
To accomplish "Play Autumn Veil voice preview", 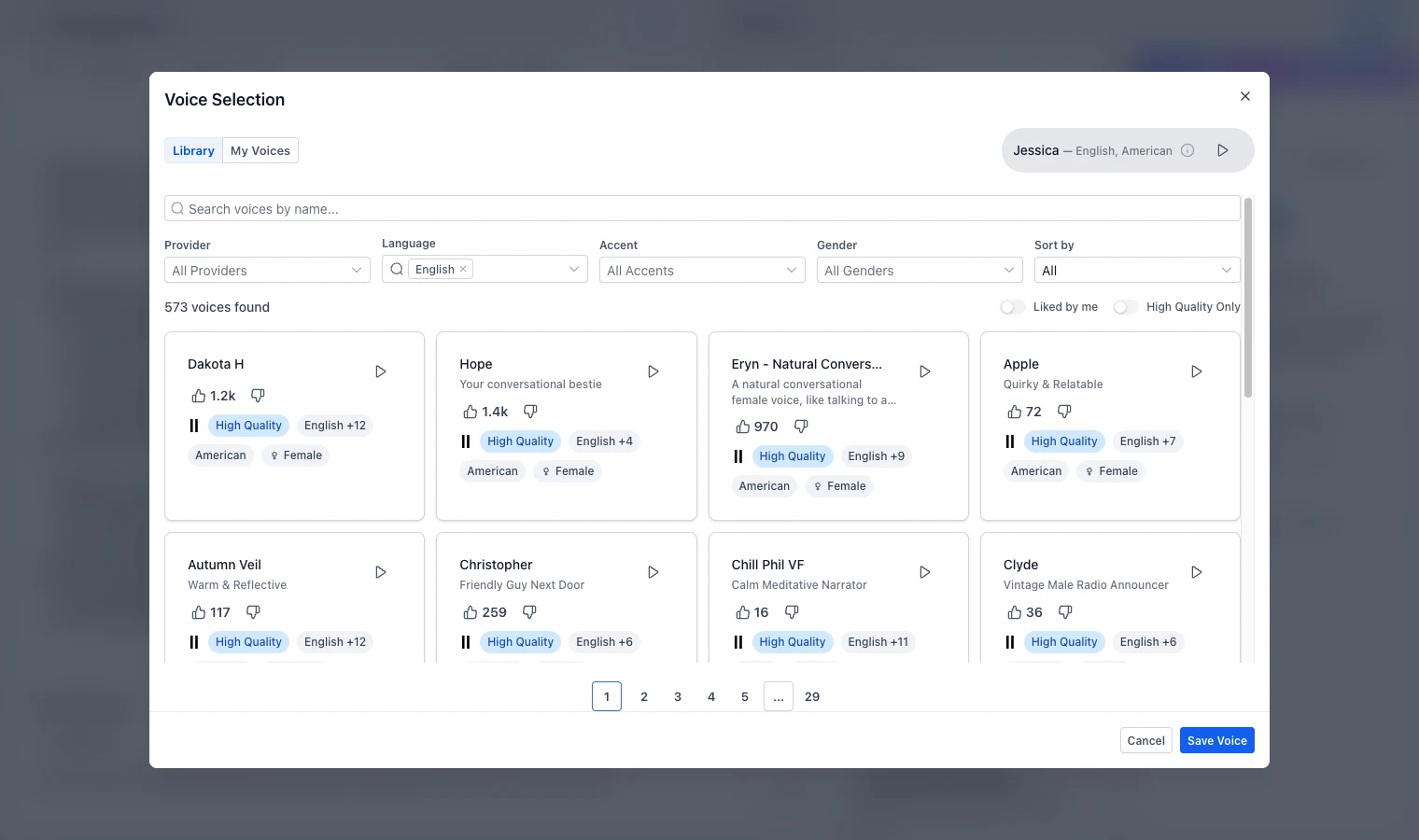I will pyautogui.click(x=381, y=572).
